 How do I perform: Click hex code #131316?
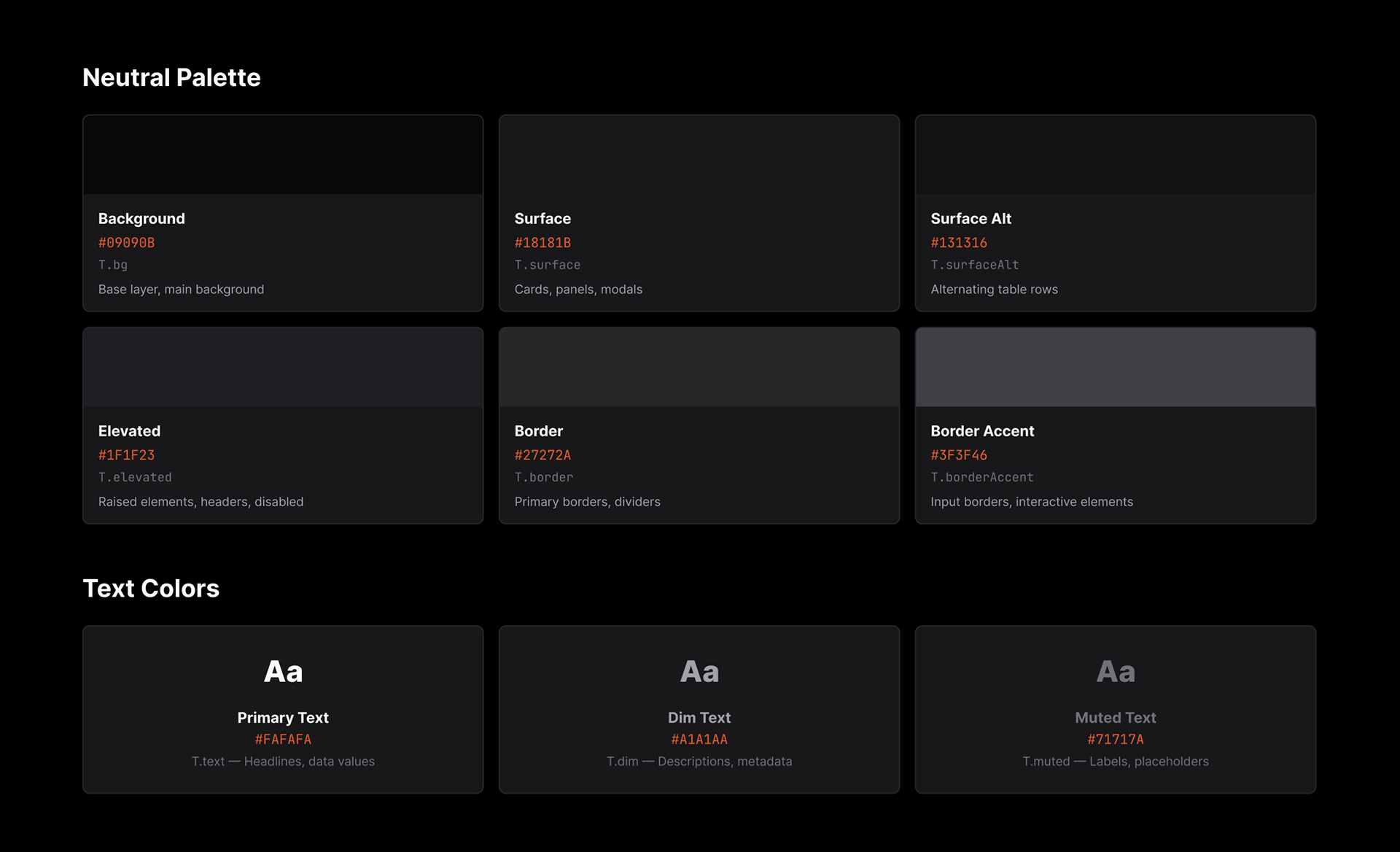point(958,242)
